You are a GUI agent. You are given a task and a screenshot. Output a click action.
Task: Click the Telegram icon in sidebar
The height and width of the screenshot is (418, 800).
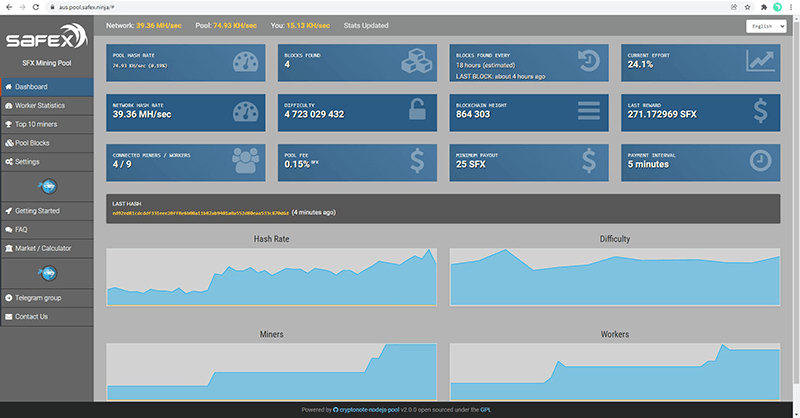click(9, 298)
